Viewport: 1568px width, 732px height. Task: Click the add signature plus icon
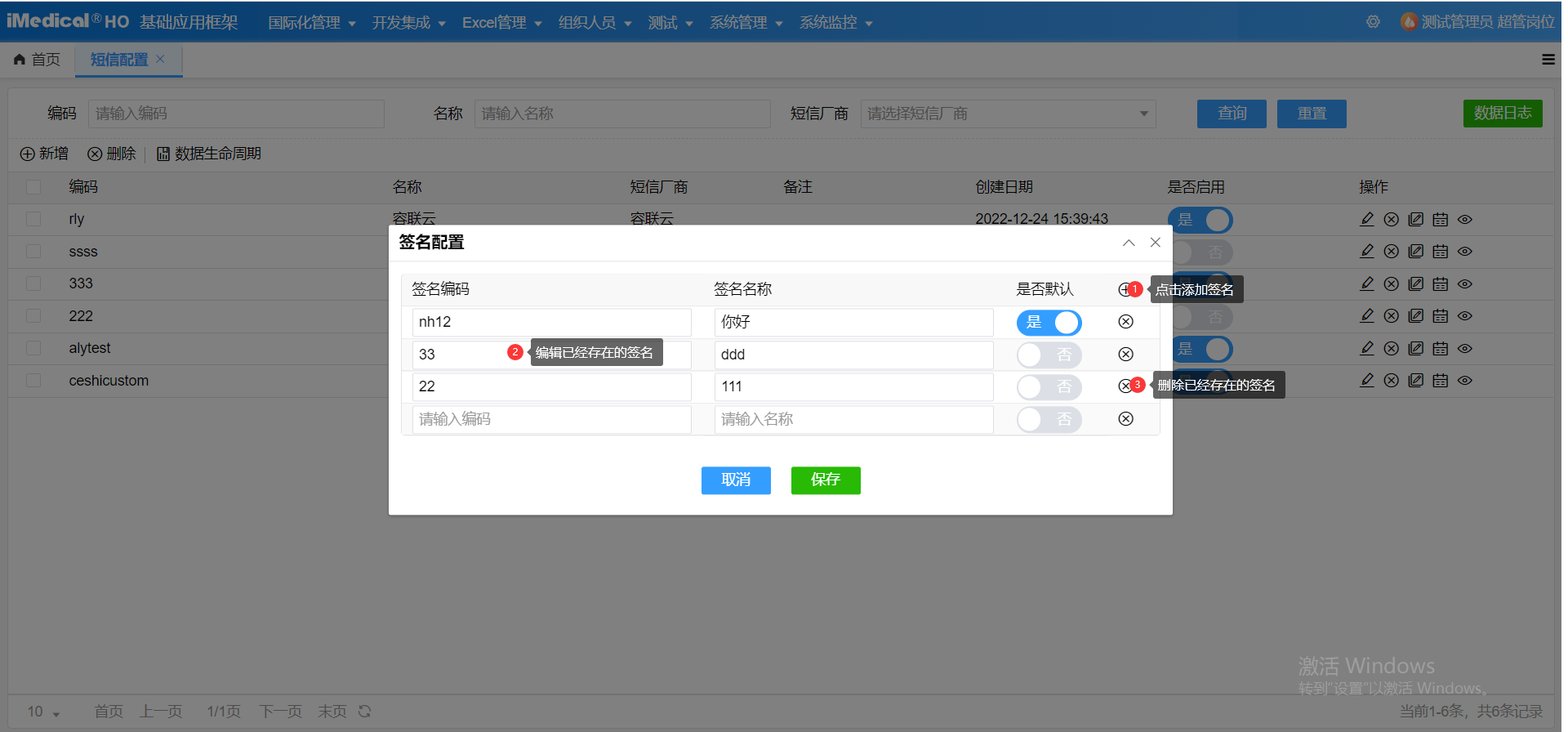point(1124,289)
